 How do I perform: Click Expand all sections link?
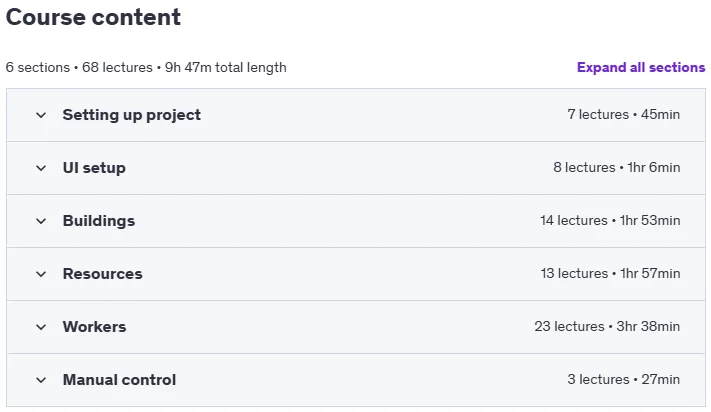(x=641, y=68)
